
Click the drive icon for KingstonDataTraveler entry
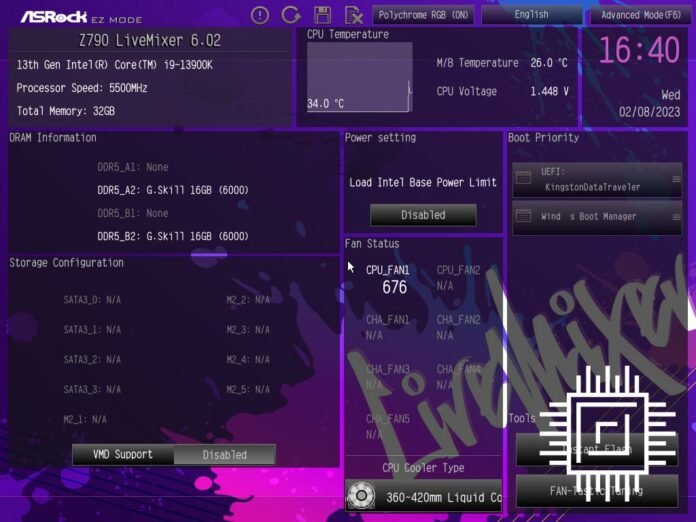pos(523,179)
